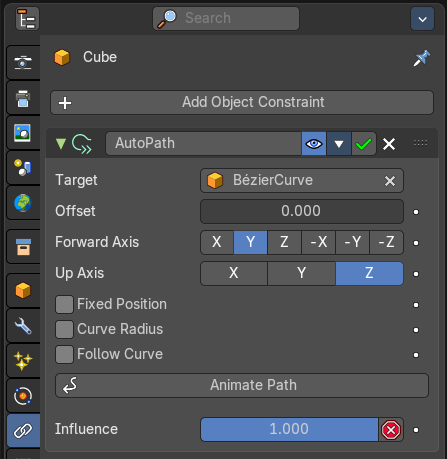Open the Physics properties tab
This screenshot has width=447, height=459.
(23, 396)
